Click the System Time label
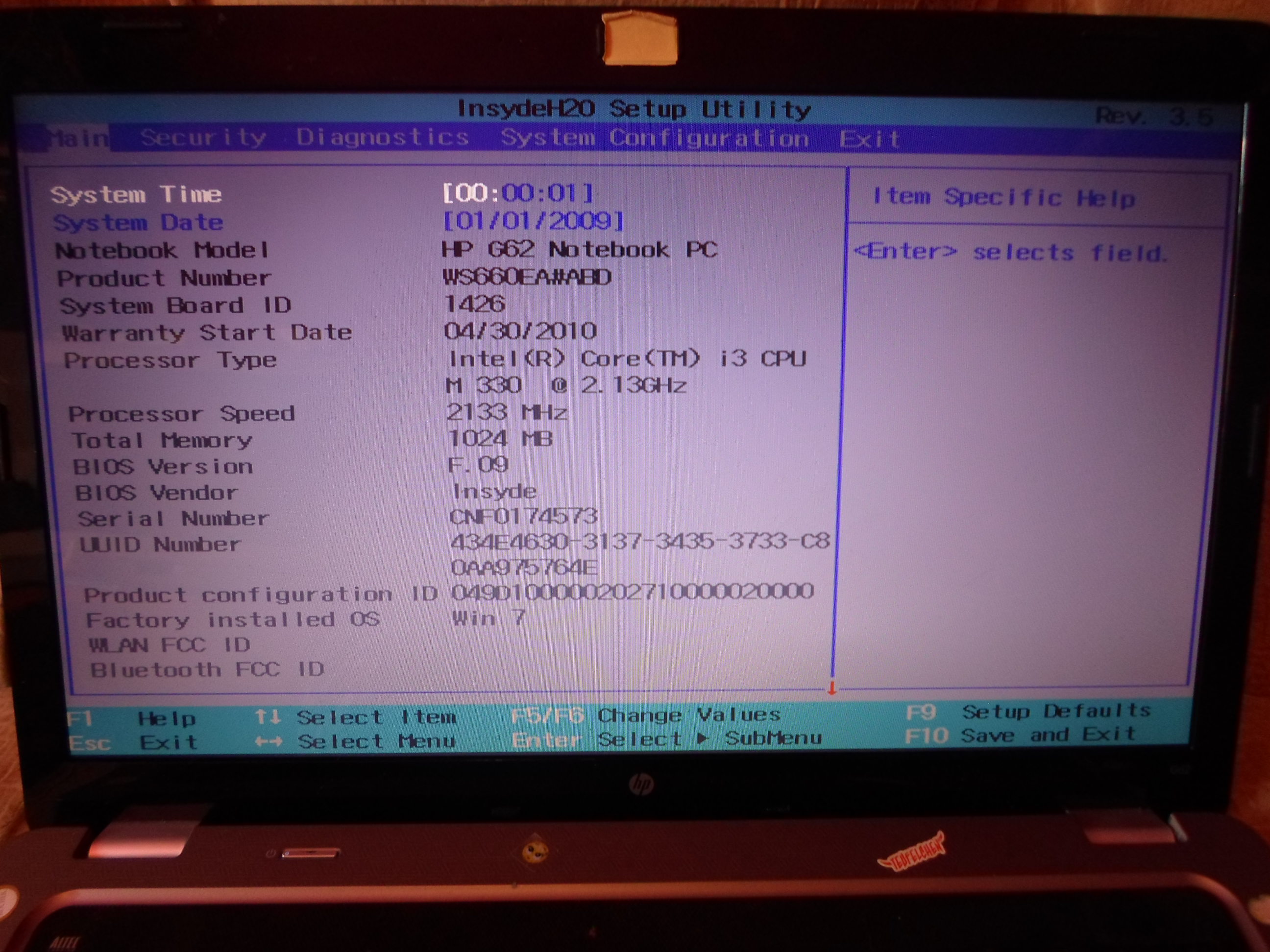The height and width of the screenshot is (952, 1270). (136, 194)
